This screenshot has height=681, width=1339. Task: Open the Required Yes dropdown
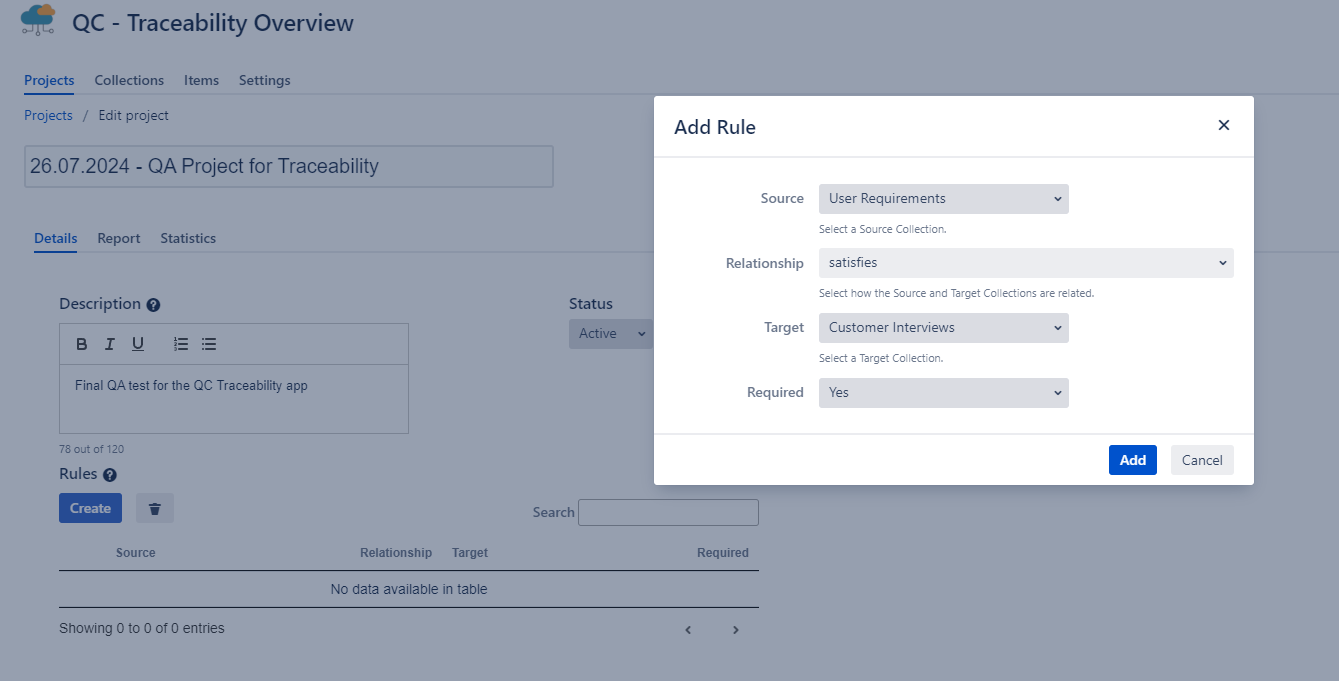[x=943, y=393]
